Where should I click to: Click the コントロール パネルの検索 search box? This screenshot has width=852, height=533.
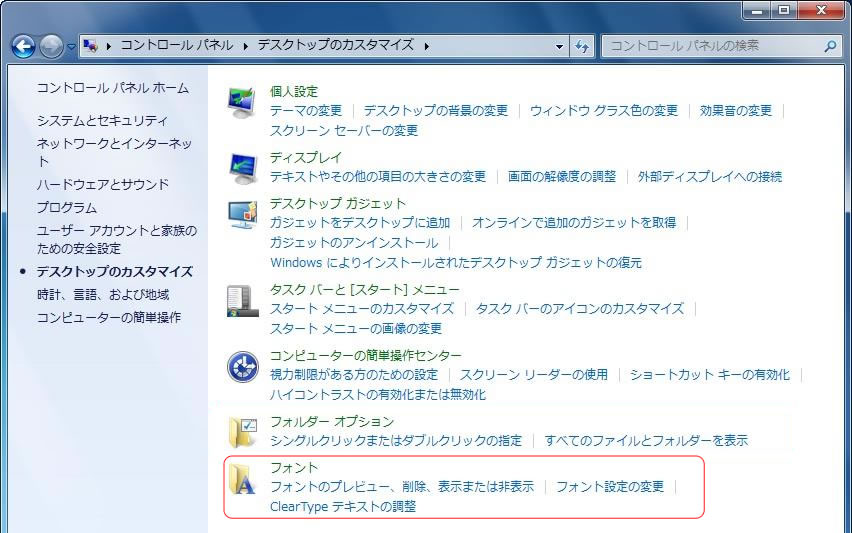[x=712, y=46]
